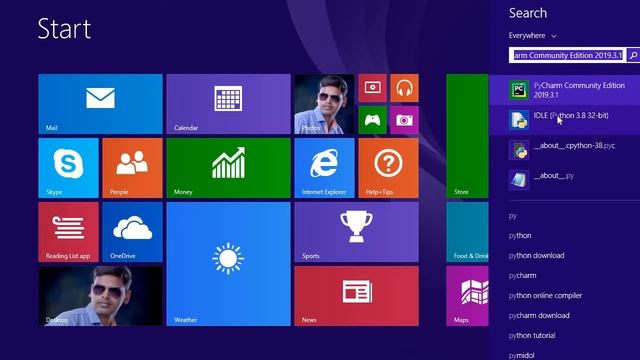640x360 pixels.
Task: Open the Food & Drink tile
Action: click(x=467, y=232)
